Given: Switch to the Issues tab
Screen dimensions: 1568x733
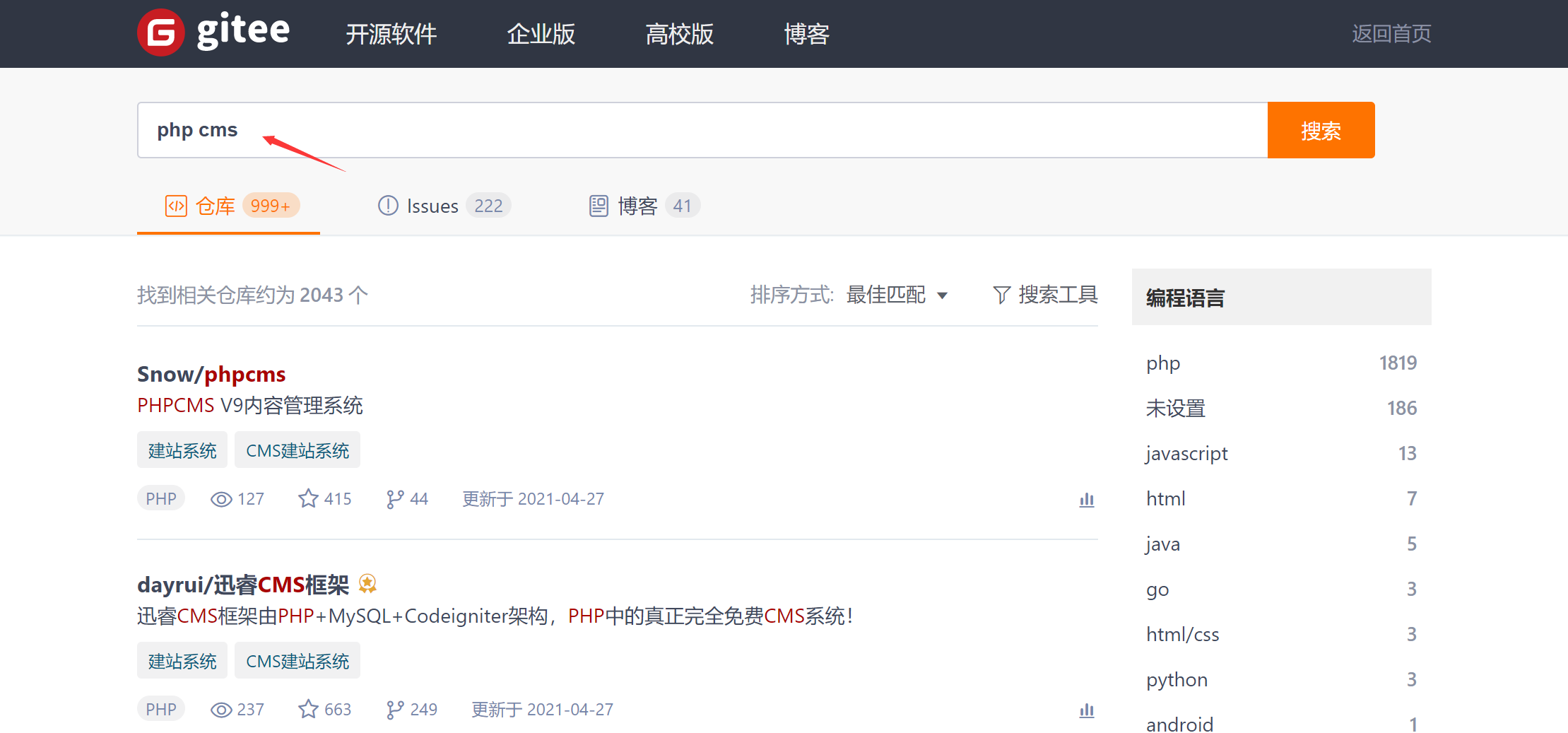Looking at the screenshot, I should (x=444, y=206).
